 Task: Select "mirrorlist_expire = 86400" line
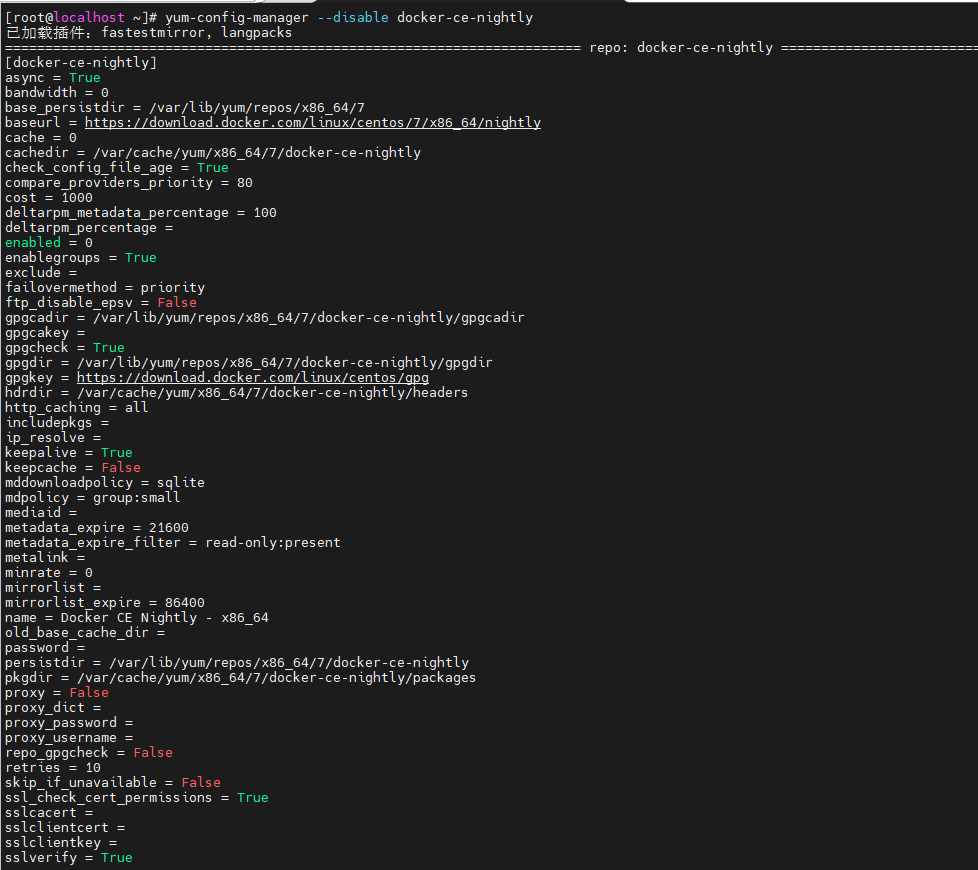[105, 602]
